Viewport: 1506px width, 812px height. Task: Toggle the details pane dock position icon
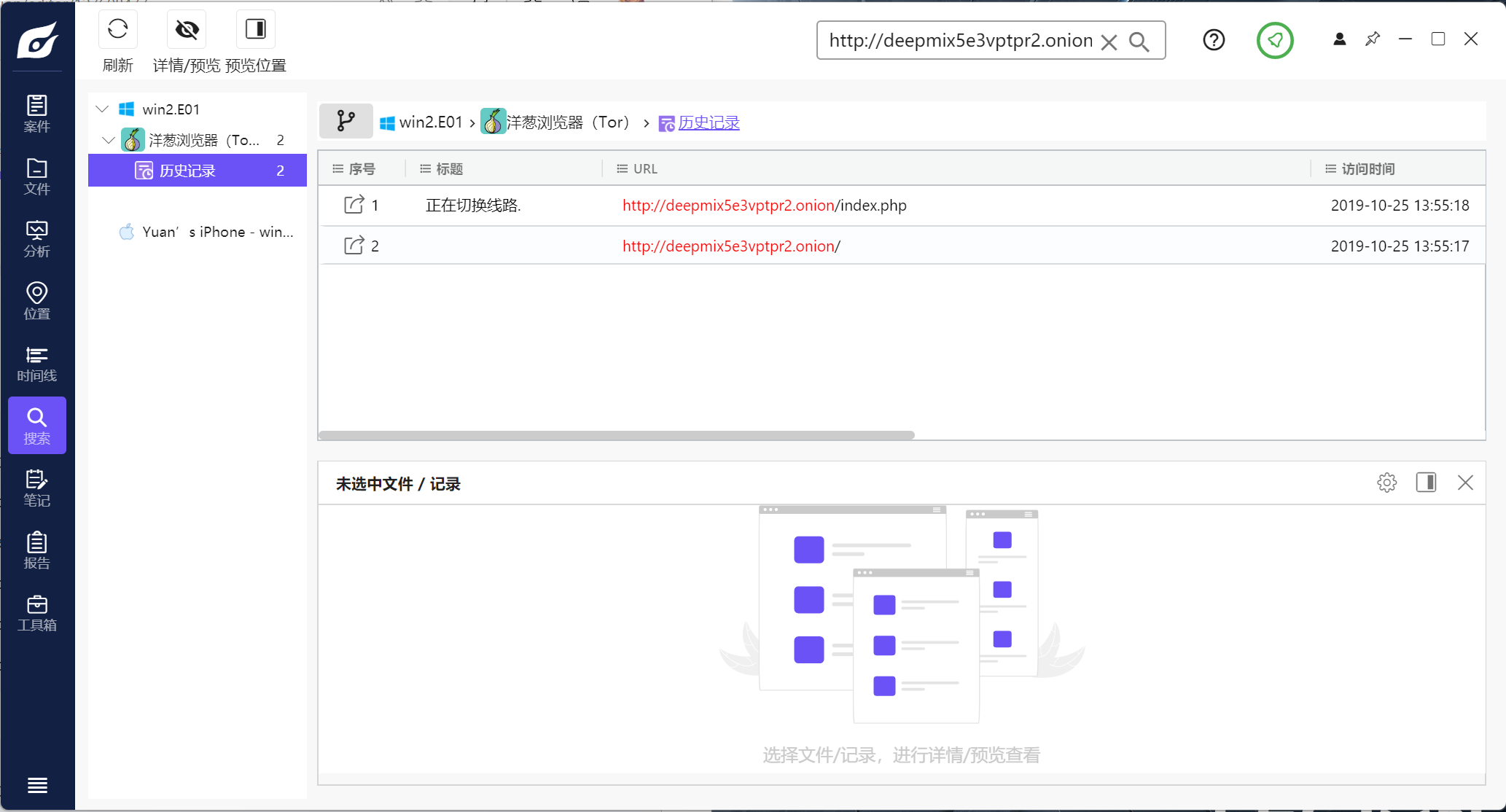pyautogui.click(x=1426, y=483)
